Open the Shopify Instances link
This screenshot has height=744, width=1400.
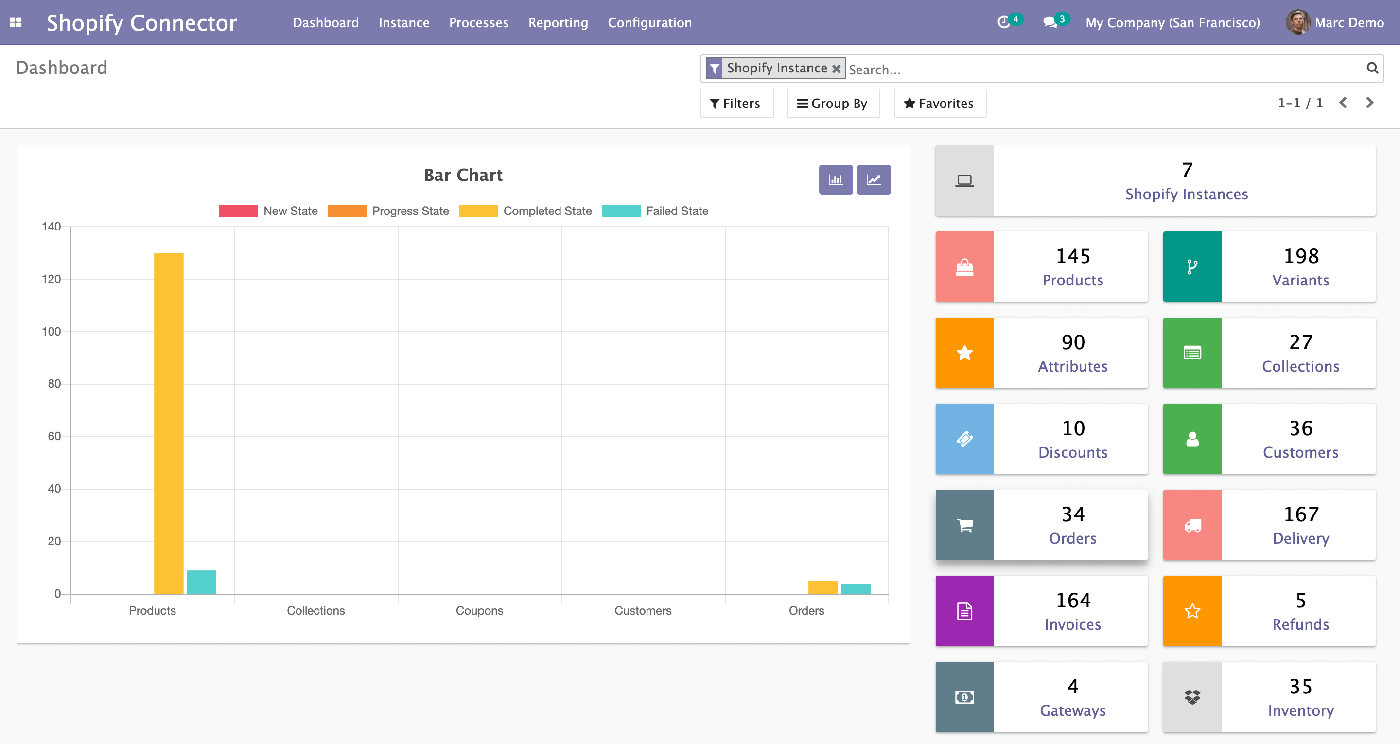pyautogui.click(x=1186, y=194)
